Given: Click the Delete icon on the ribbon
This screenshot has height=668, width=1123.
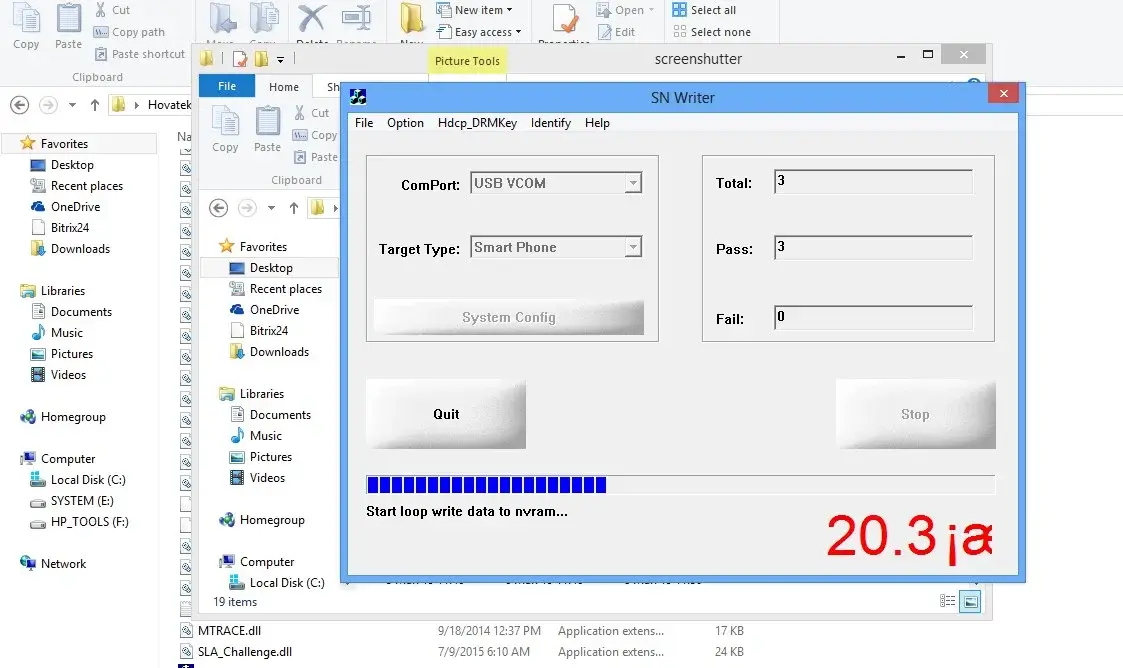Looking at the screenshot, I should [311, 18].
